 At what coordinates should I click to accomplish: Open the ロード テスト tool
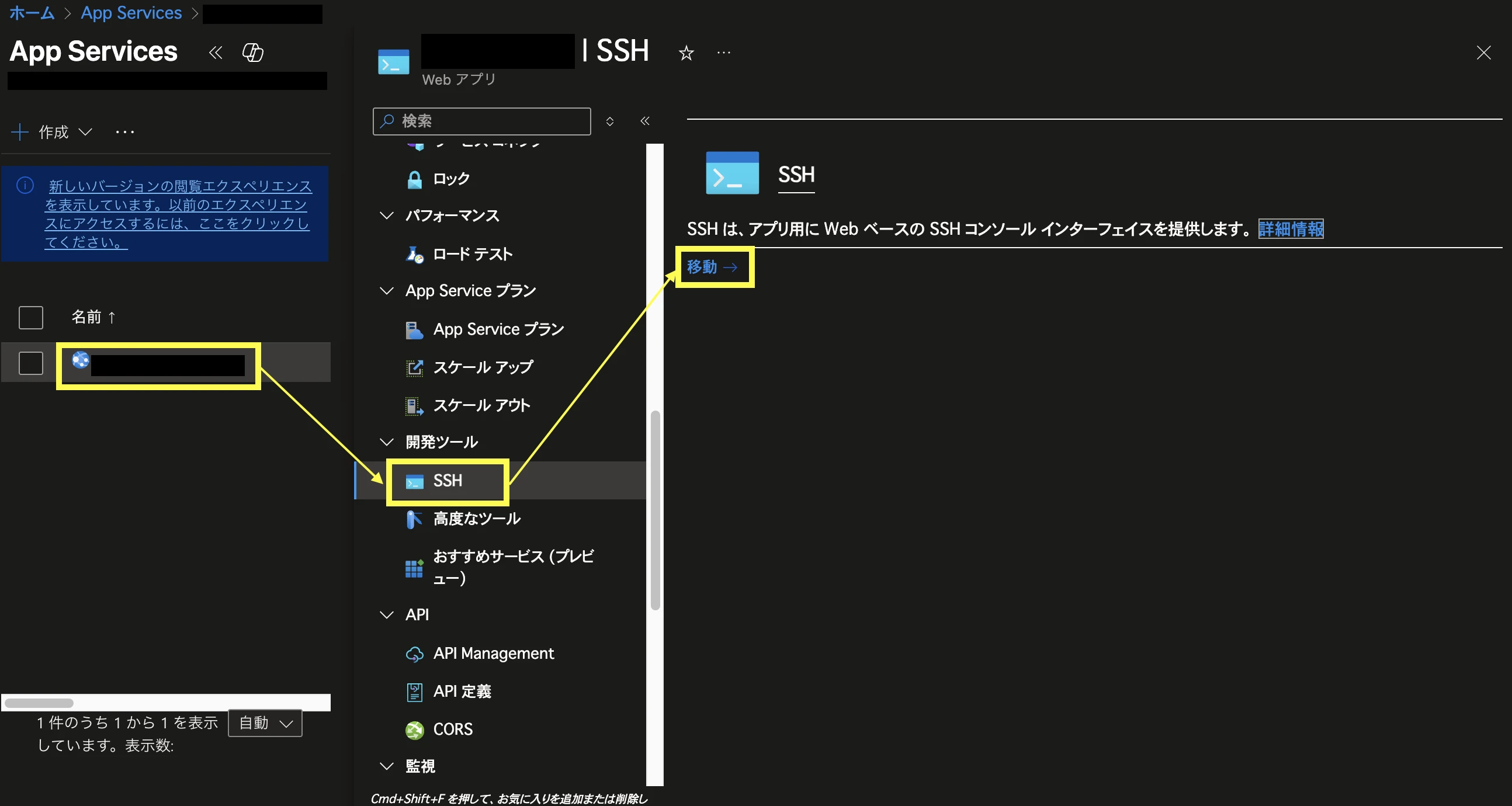pyautogui.click(x=471, y=254)
